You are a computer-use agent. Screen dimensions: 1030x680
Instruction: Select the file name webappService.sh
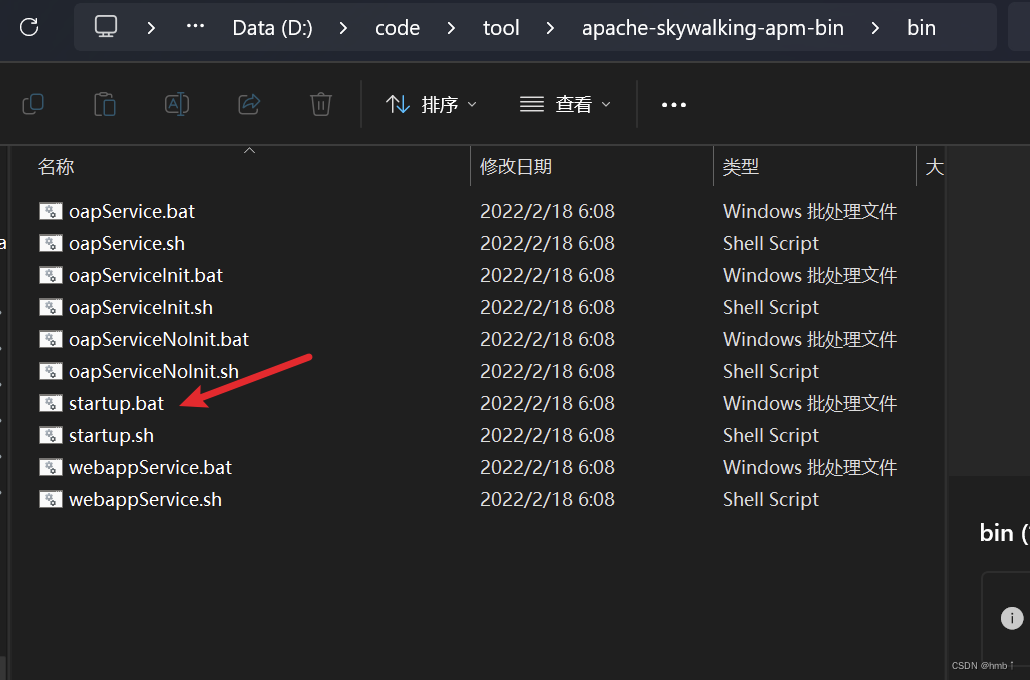pyautogui.click(x=145, y=499)
